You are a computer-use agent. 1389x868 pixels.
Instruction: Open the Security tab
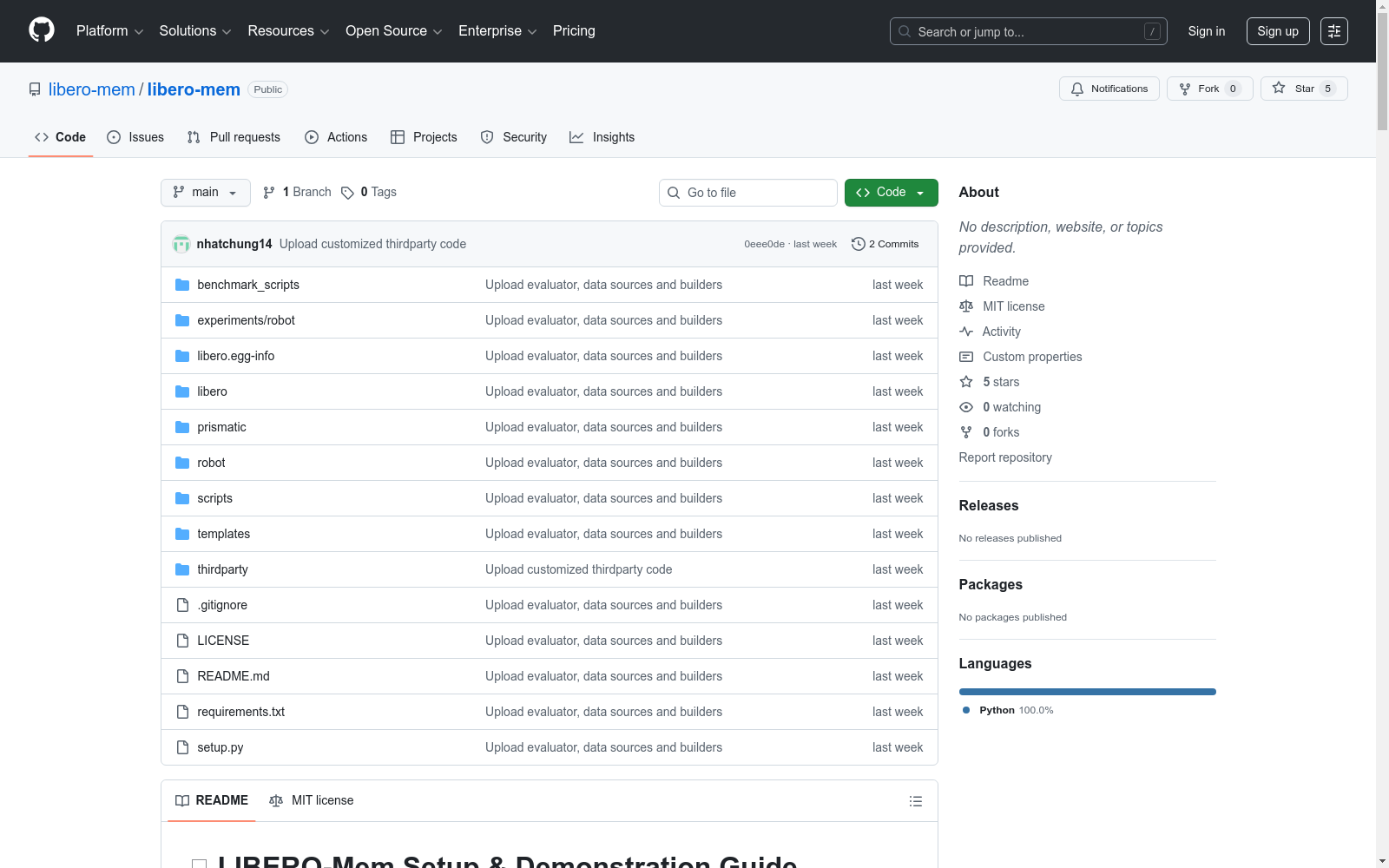pos(514,137)
